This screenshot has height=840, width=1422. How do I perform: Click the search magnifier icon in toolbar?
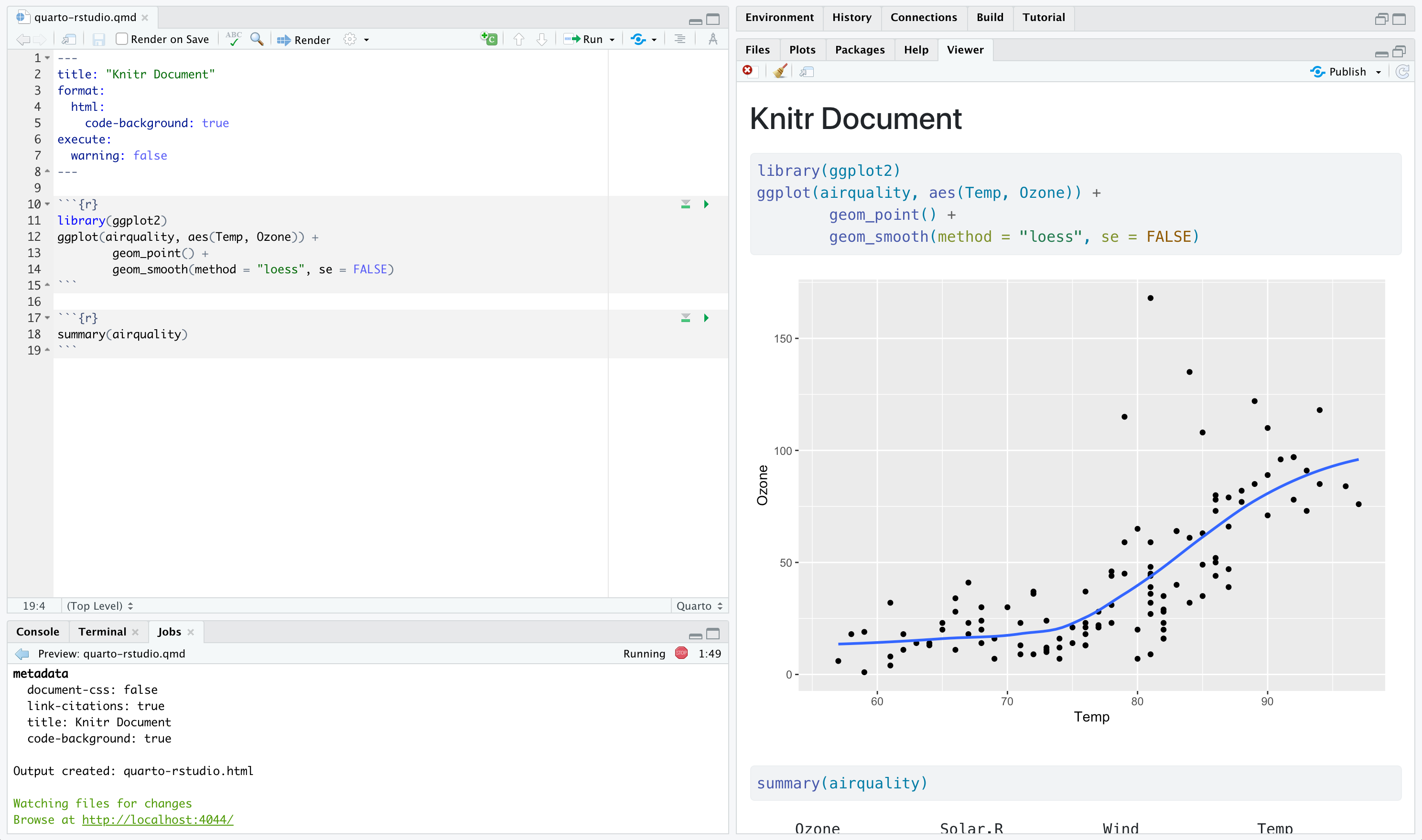click(x=255, y=40)
